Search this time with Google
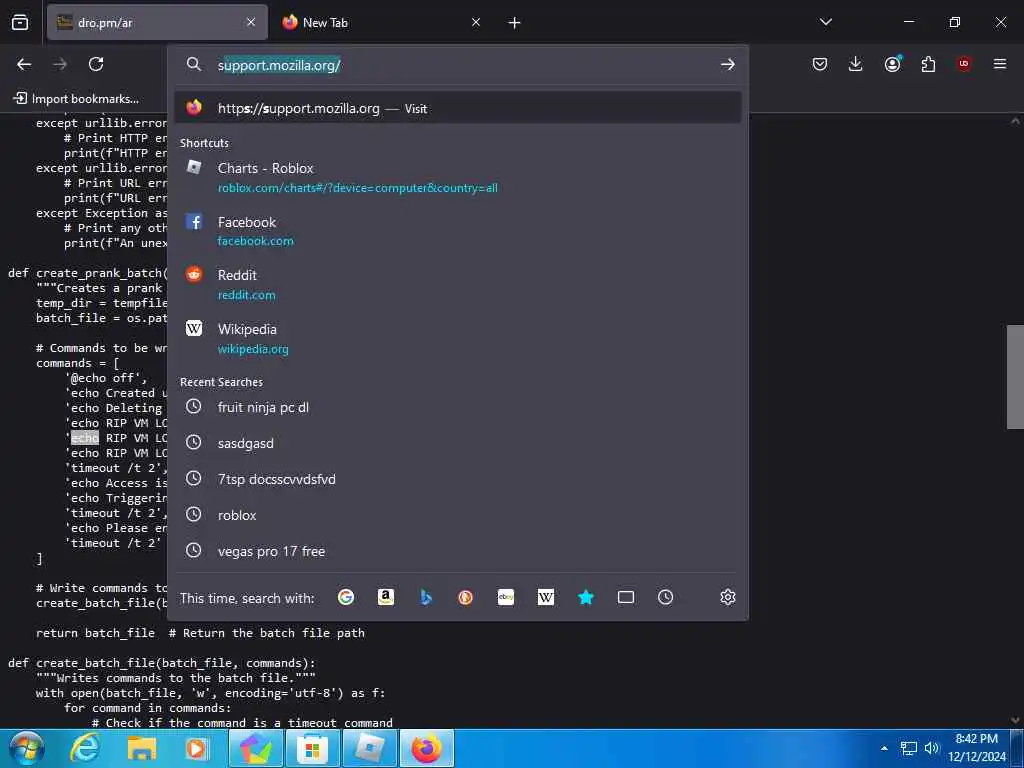 pos(346,597)
